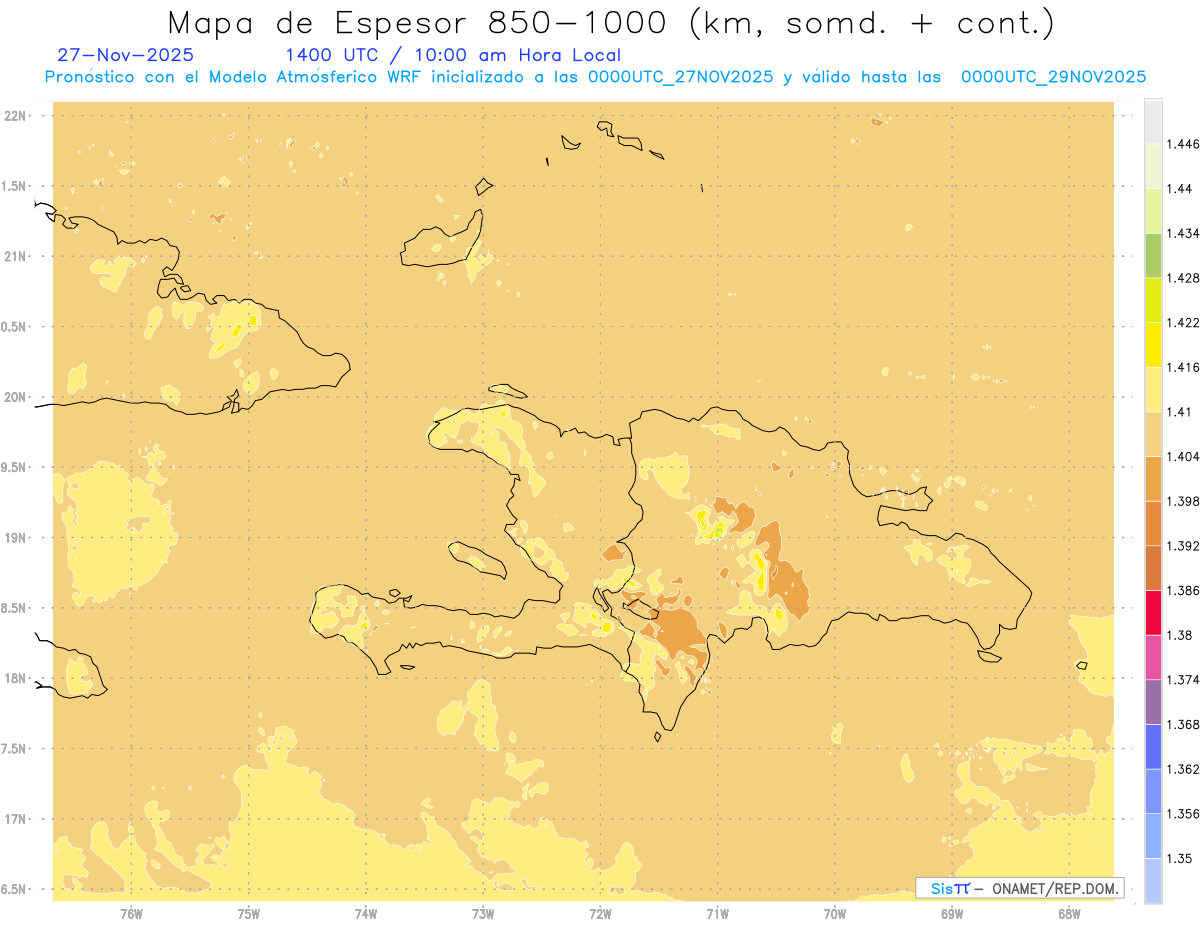The height and width of the screenshot is (927, 1200).
Task: Click Saona Island off the southeast coast
Action: coord(990,656)
